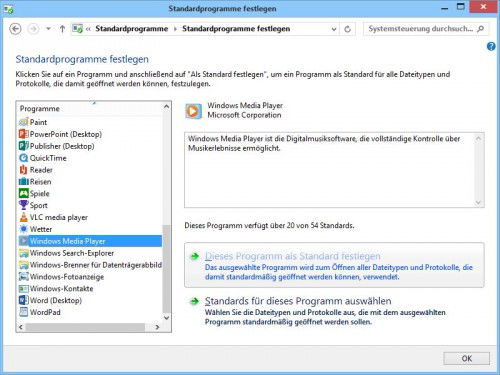Click the PowerPoint (Desktop) icon
This screenshot has height=375, width=500.
[23, 134]
